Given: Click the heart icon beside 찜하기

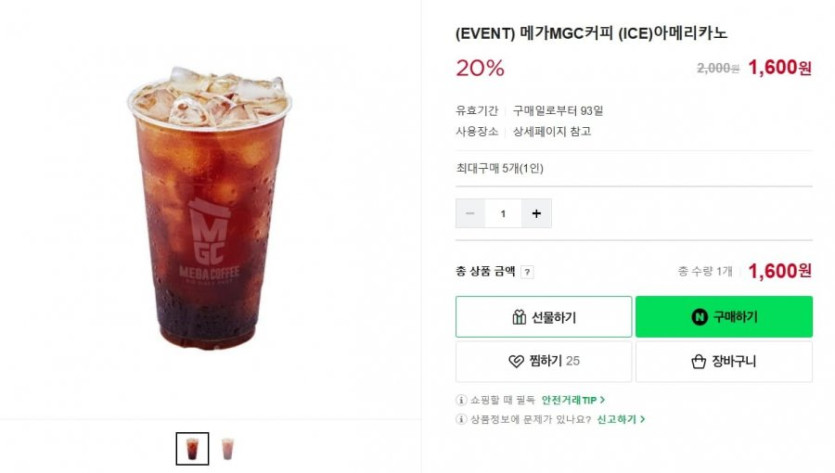Looking at the screenshot, I should pyautogui.click(x=516, y=361).
